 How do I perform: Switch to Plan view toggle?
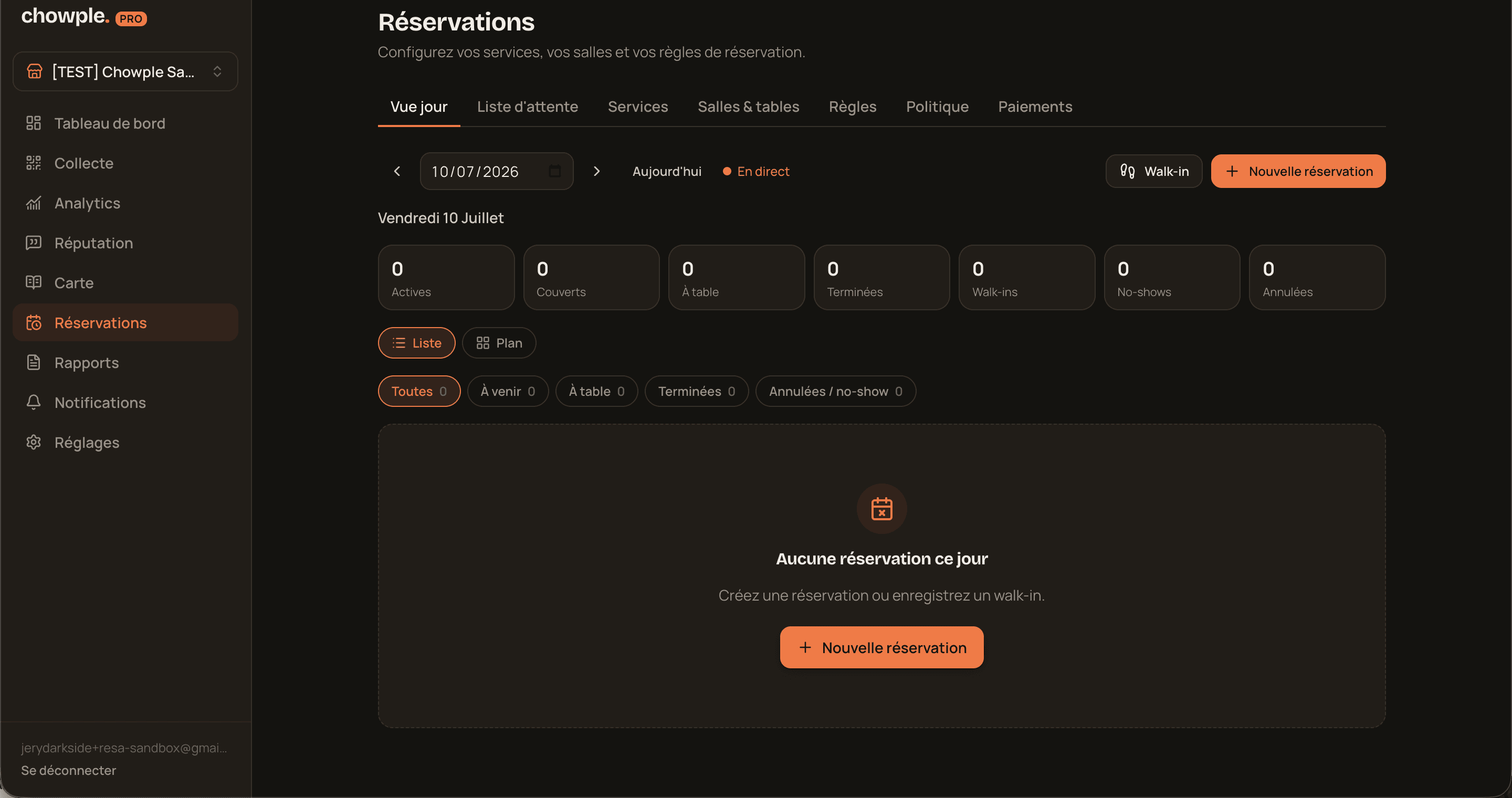[x=499, y=343]
